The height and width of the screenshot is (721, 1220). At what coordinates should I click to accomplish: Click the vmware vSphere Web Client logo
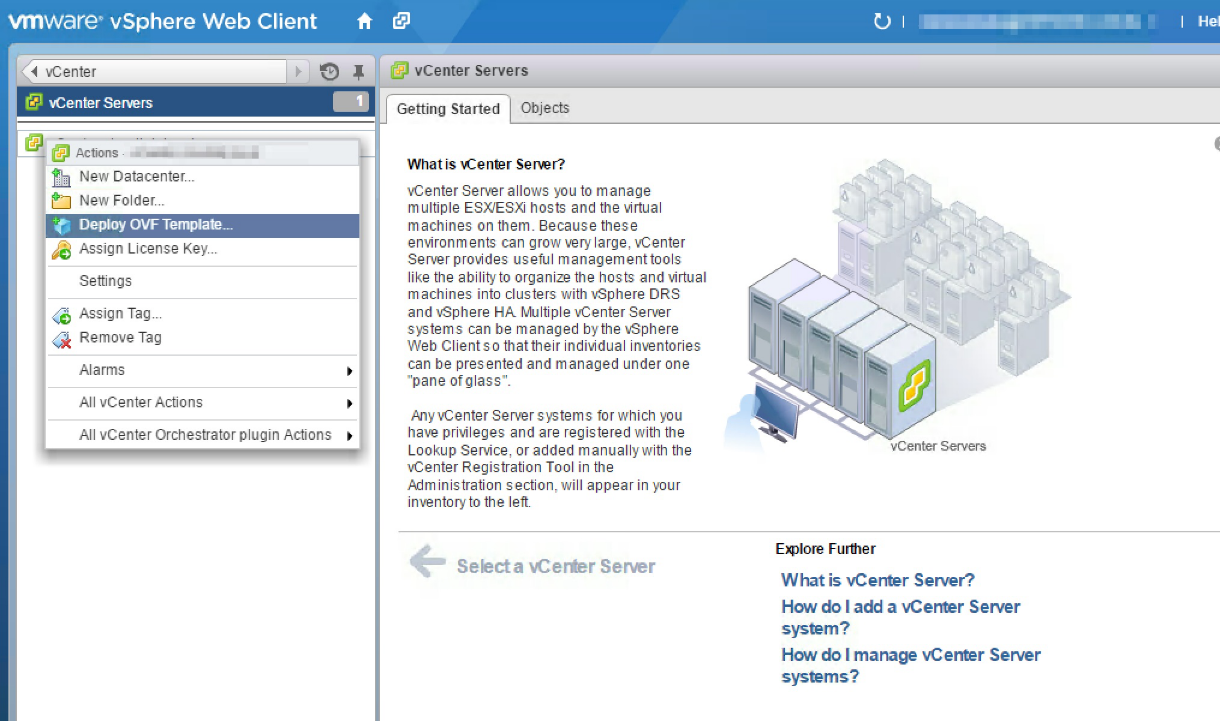pyautogui.click(x=163, y=21)
